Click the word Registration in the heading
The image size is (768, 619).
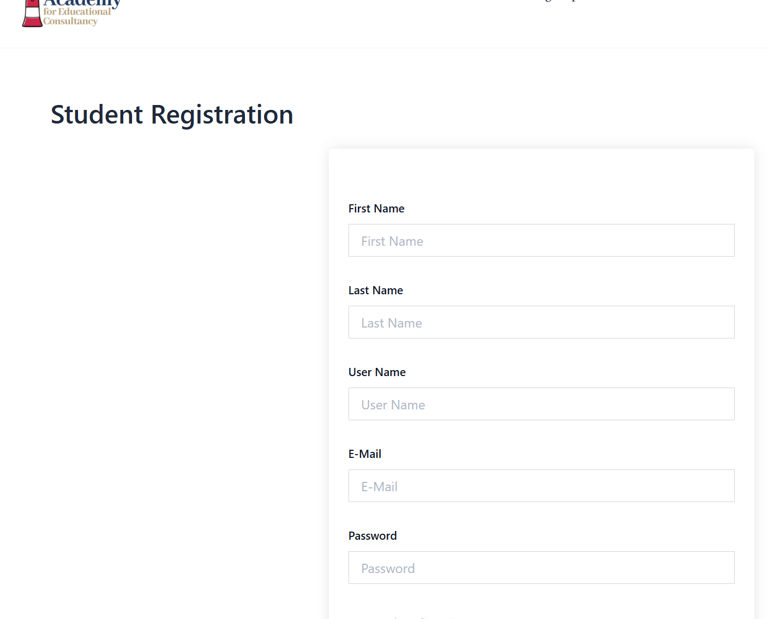(222, 115)
